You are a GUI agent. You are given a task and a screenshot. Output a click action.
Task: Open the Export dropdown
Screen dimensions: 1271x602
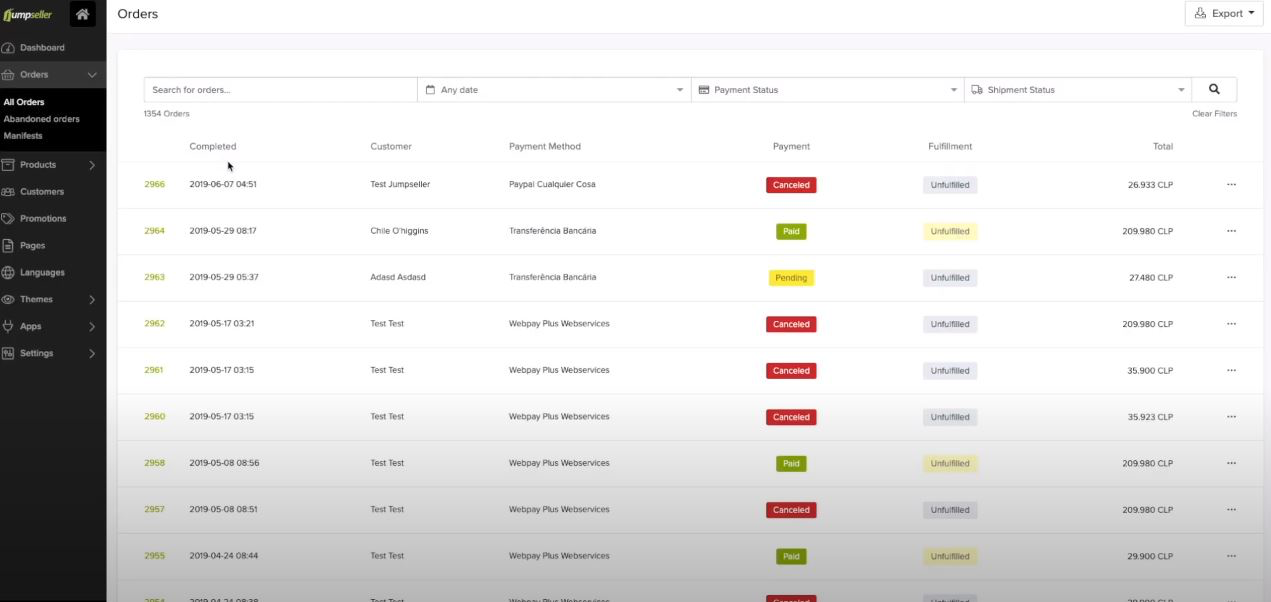coord(1225,14)
